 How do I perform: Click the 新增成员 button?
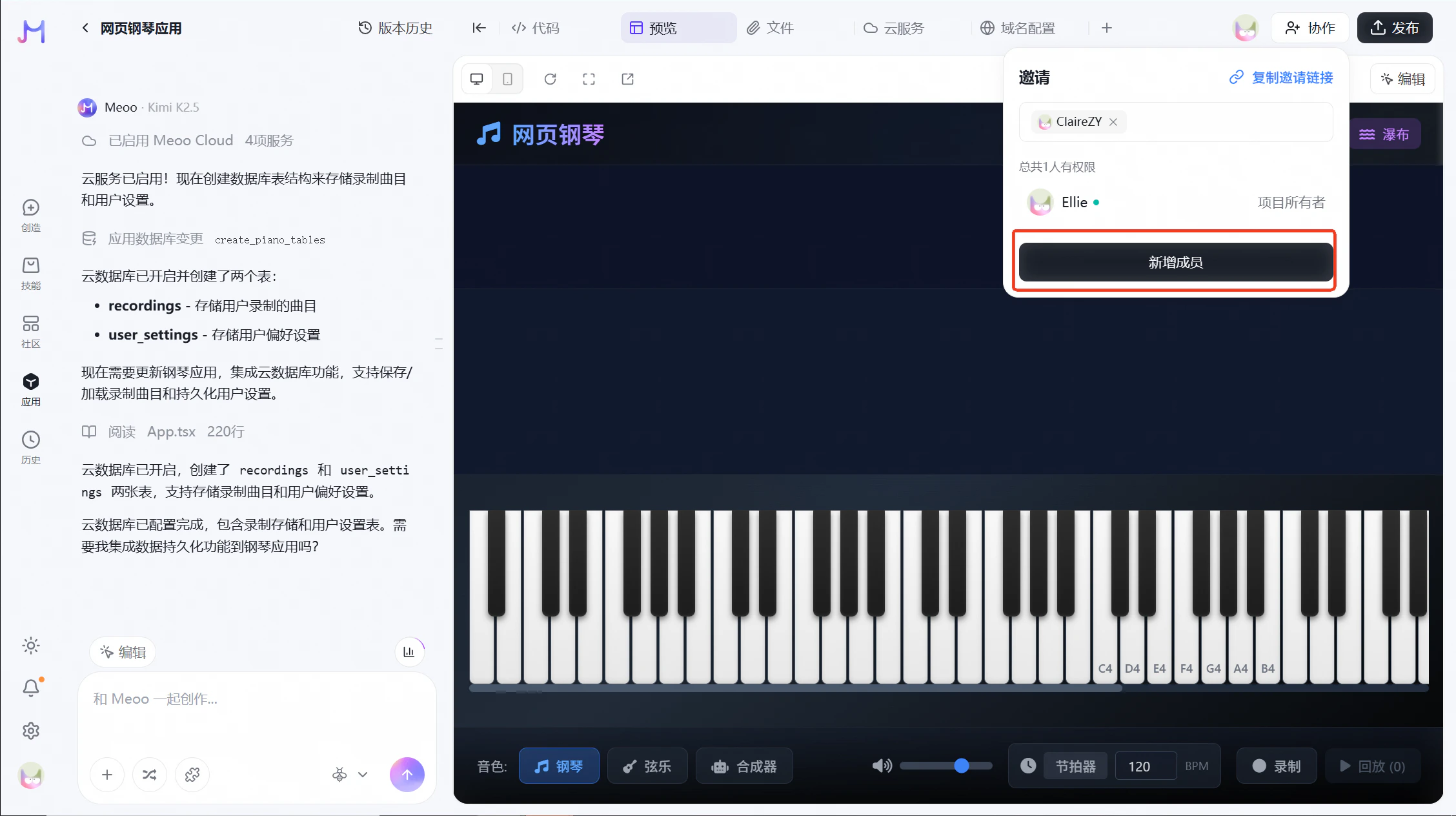1175,262
